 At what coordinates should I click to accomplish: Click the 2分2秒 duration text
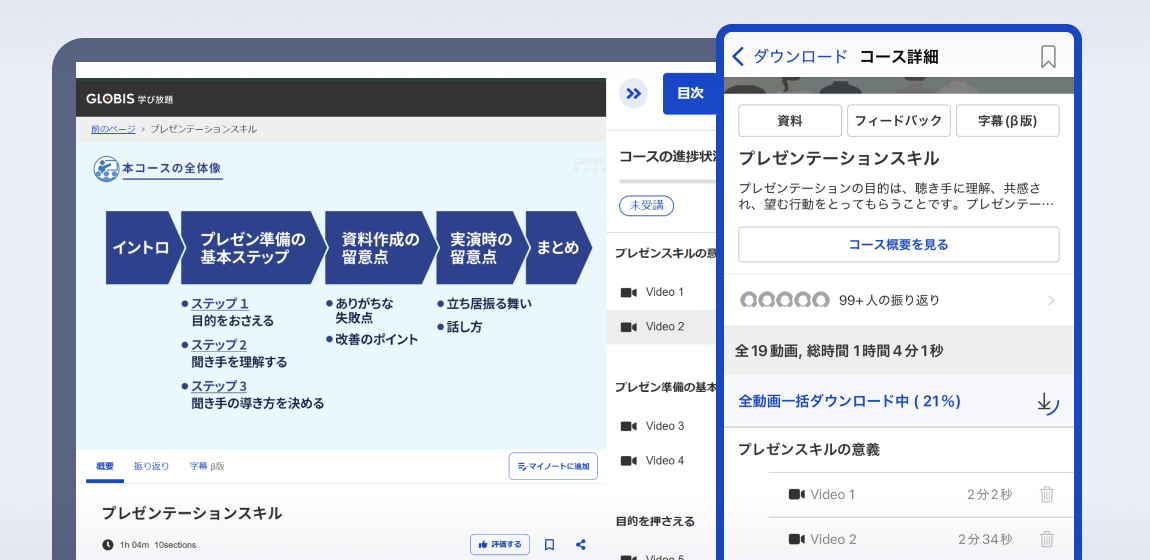pos(990,495)
